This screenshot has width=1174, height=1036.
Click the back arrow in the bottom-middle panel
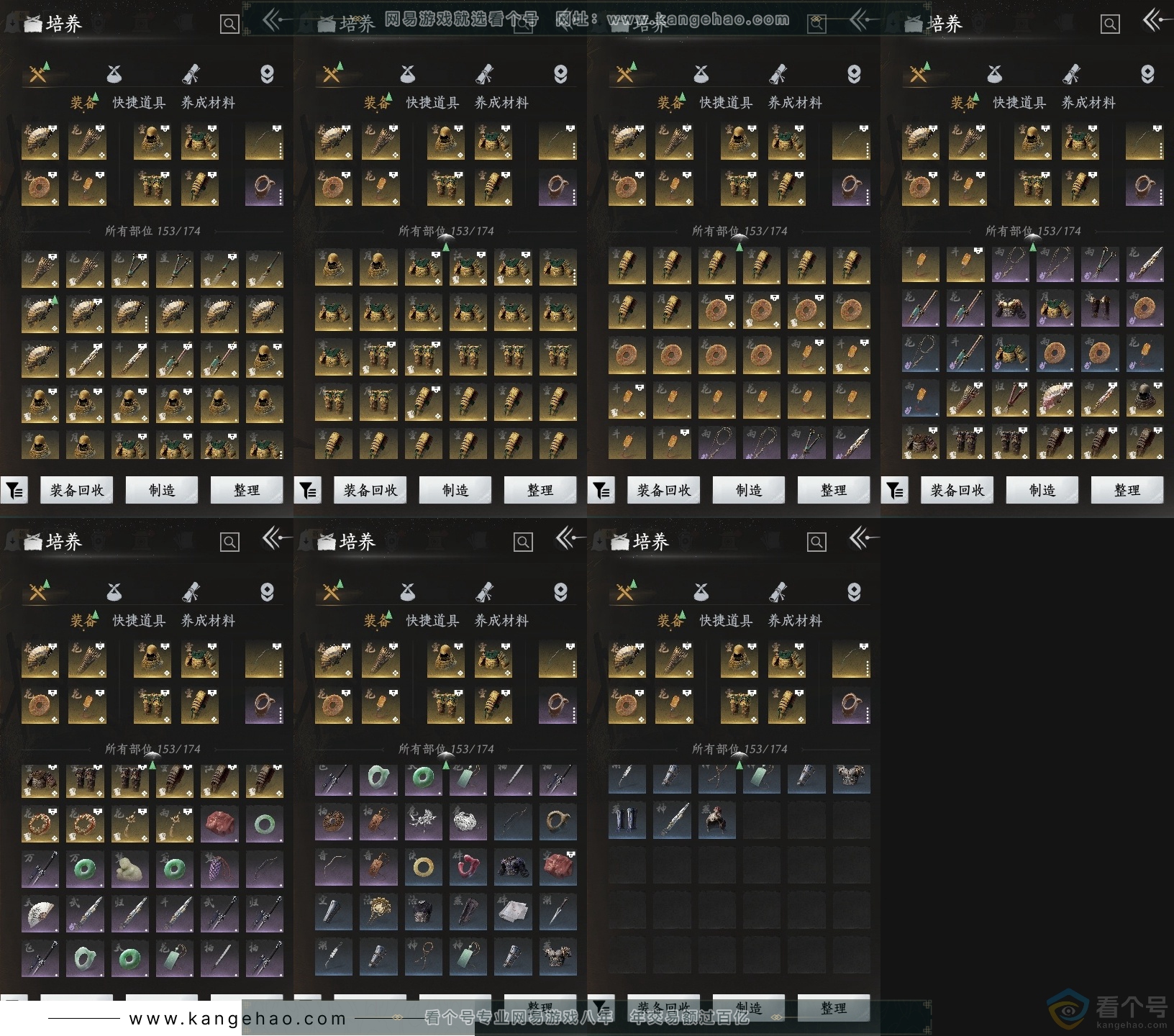pos(569,538)
